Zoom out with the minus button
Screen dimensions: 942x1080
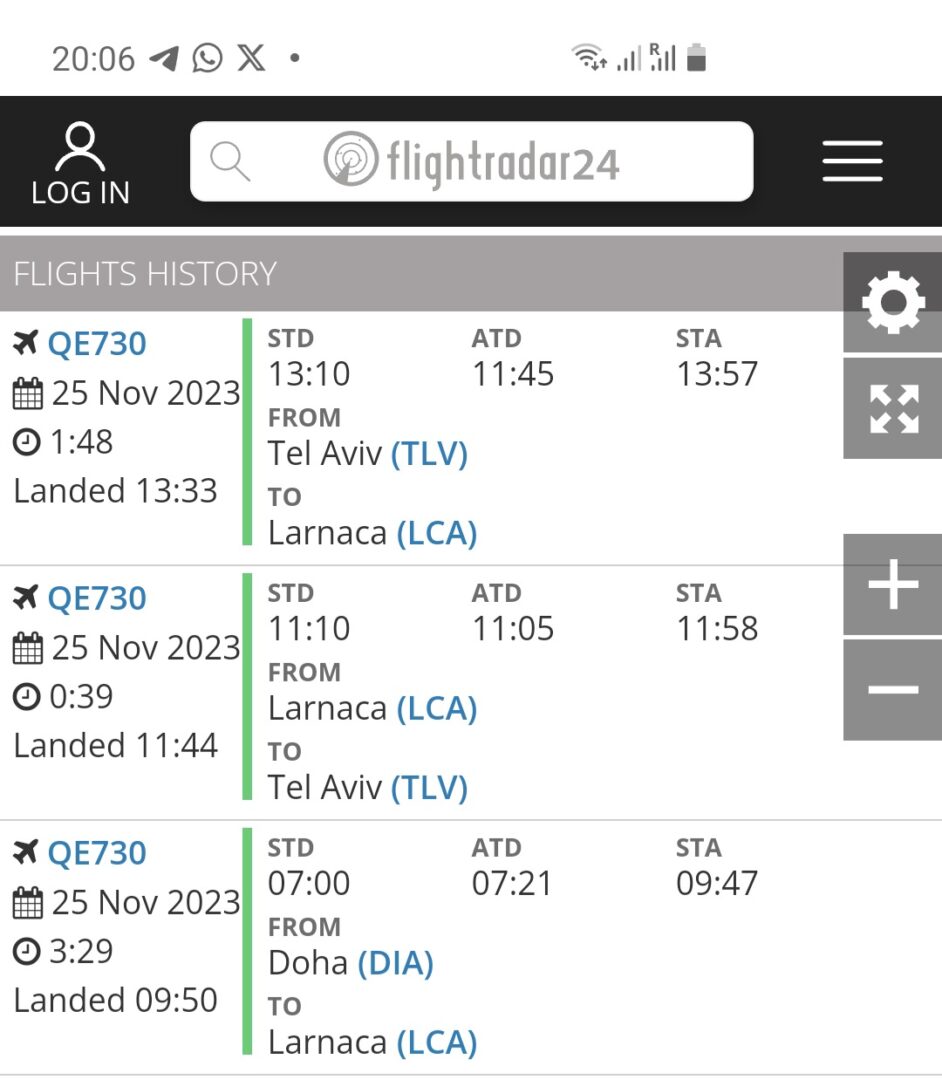tap(892, 690)
